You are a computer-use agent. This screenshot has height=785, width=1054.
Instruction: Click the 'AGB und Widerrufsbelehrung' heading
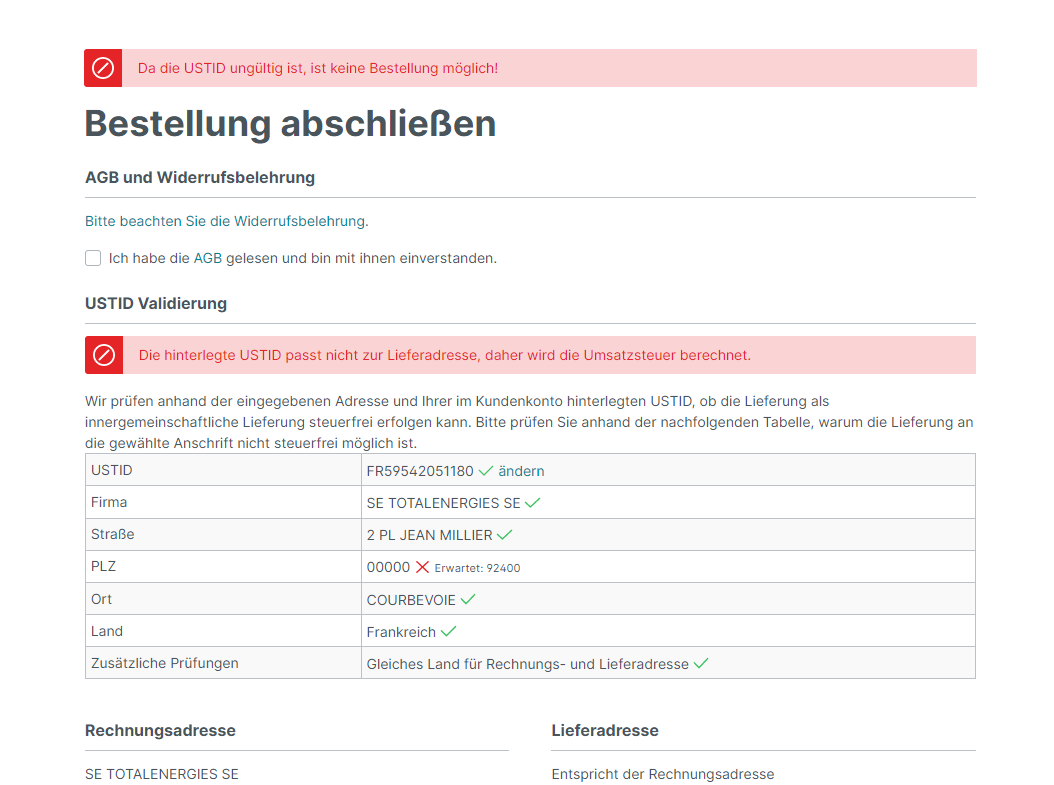point(200,177)
